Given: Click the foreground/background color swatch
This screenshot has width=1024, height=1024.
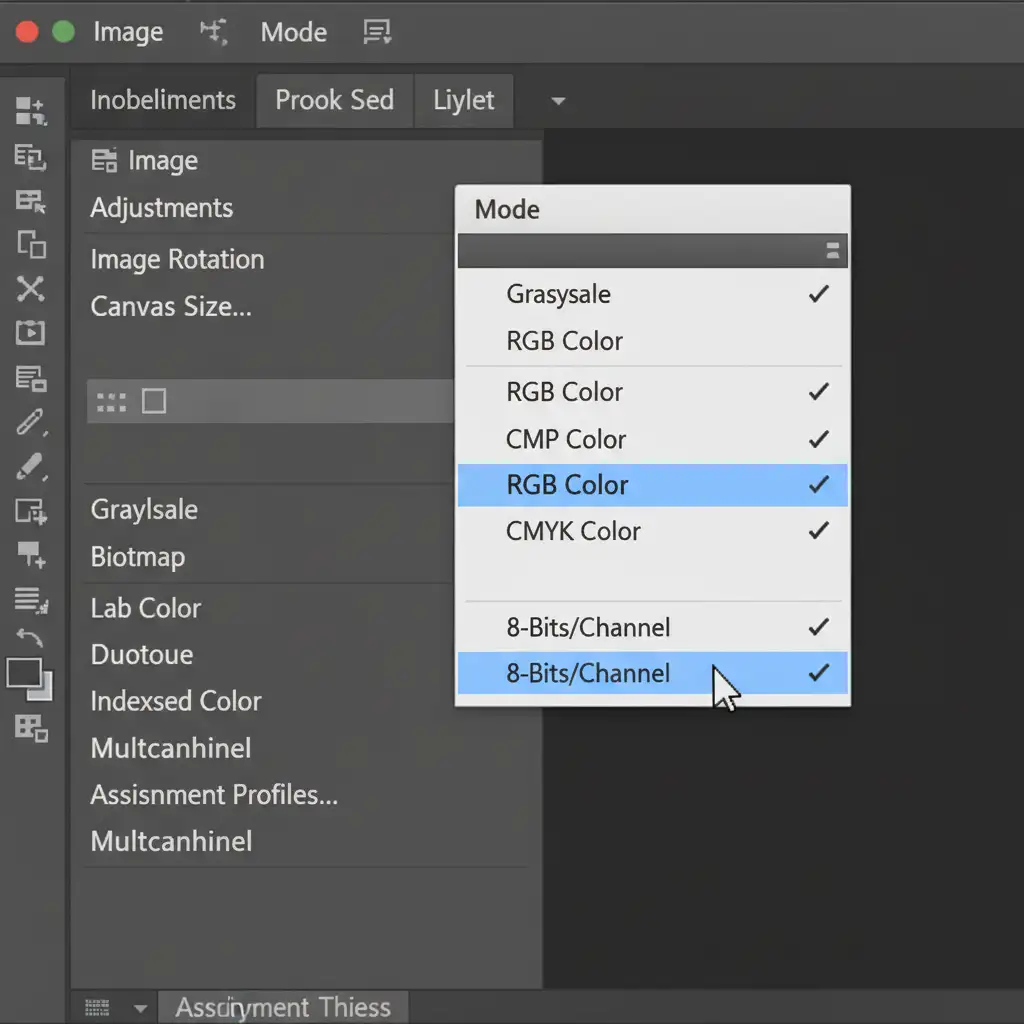Looking at the screenshot, I should pos(29,678).
